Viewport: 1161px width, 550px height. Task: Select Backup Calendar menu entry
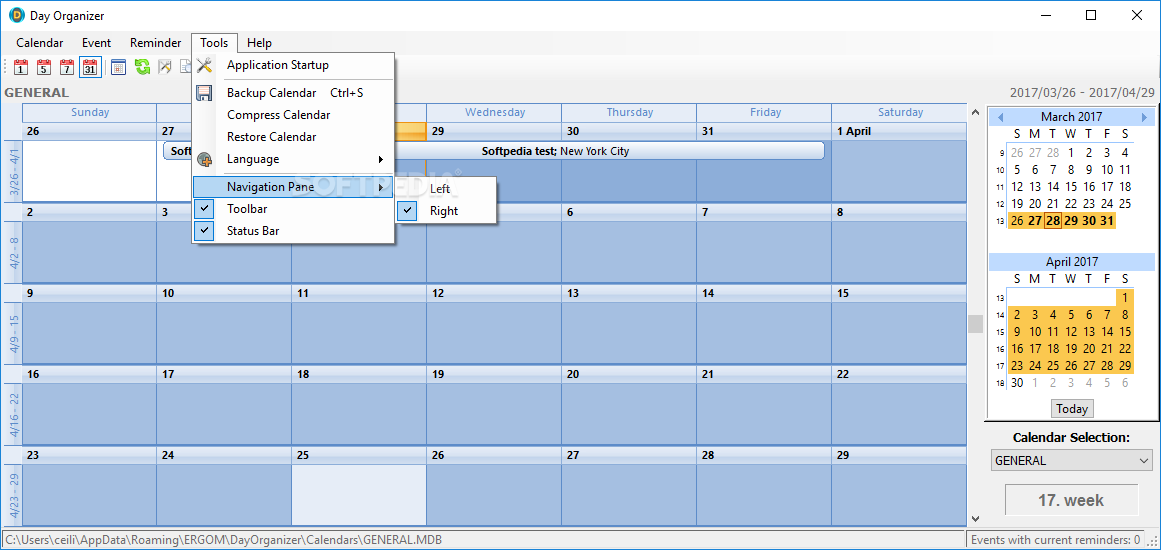coord(293,93)
